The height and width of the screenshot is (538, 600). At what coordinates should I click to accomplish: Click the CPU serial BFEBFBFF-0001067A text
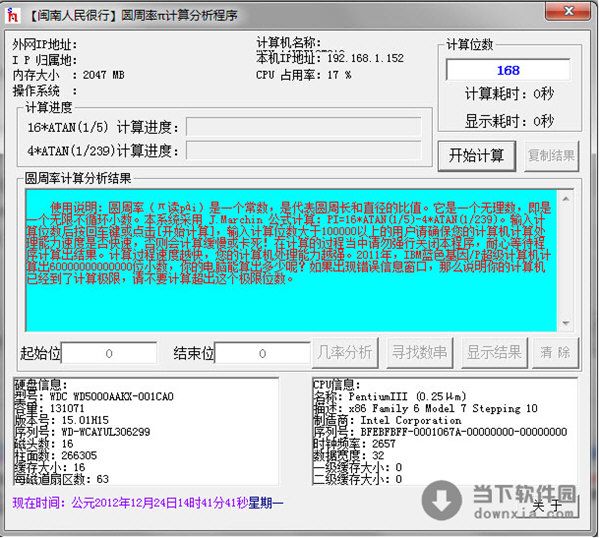click(464, 432)
